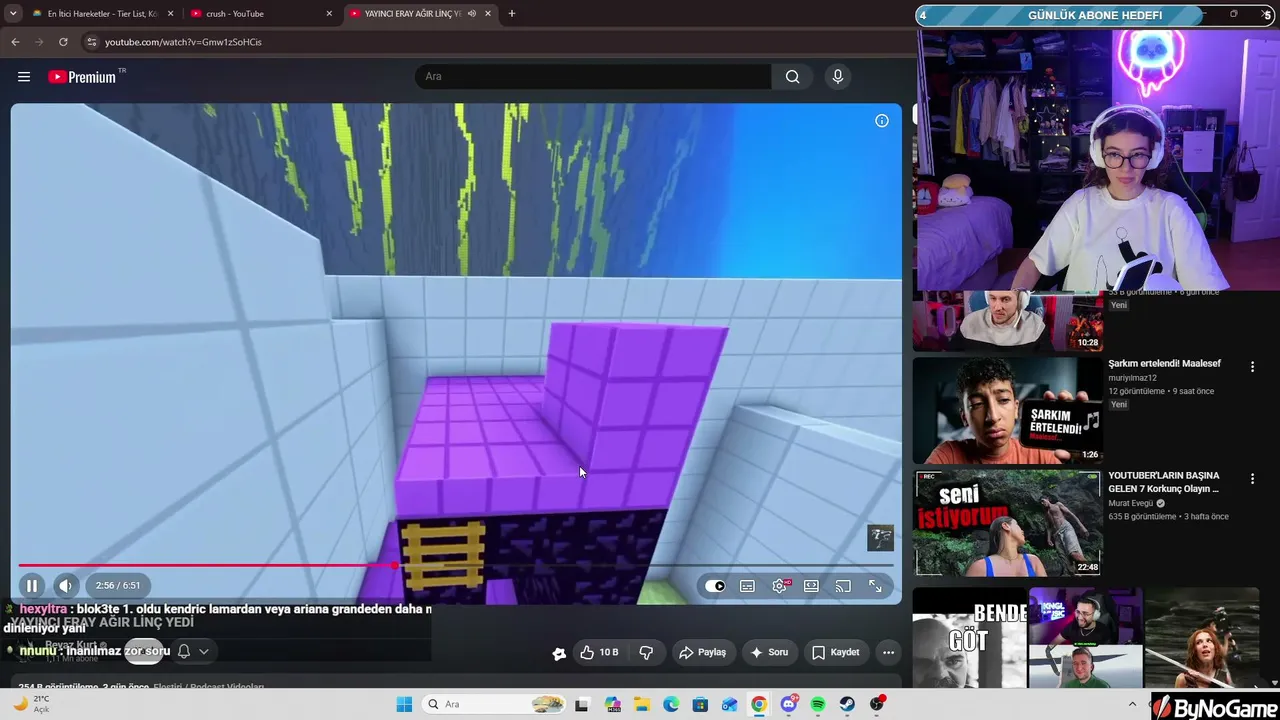Click the taskbar search box Ara

[494, 704]
